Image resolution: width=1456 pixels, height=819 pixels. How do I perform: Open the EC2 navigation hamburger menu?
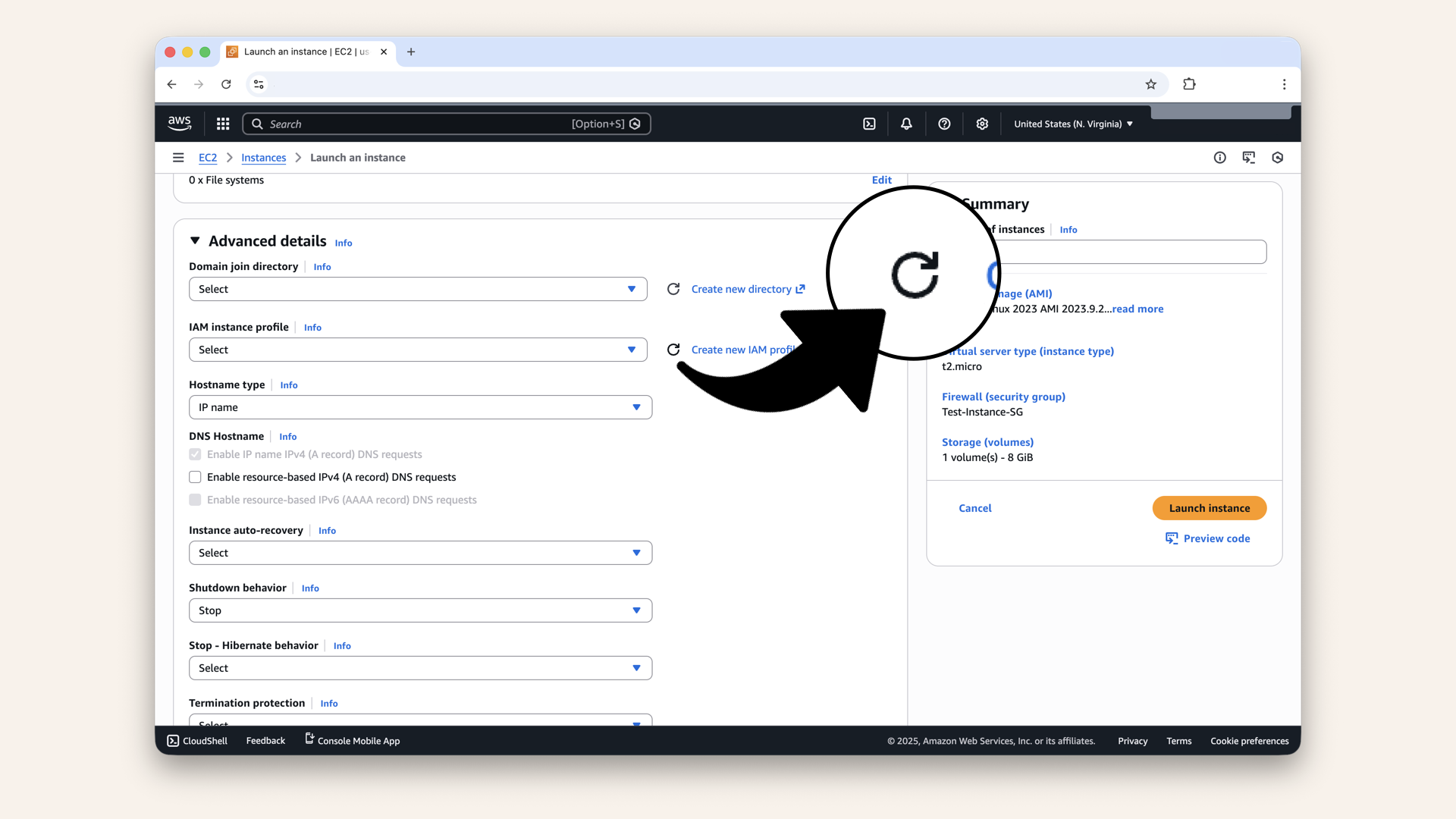point(179,158)
